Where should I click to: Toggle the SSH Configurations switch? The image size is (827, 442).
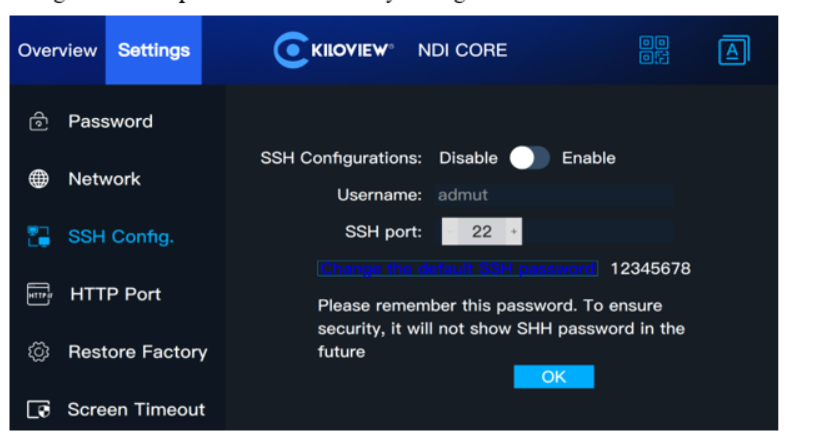(x=530, y=158)
